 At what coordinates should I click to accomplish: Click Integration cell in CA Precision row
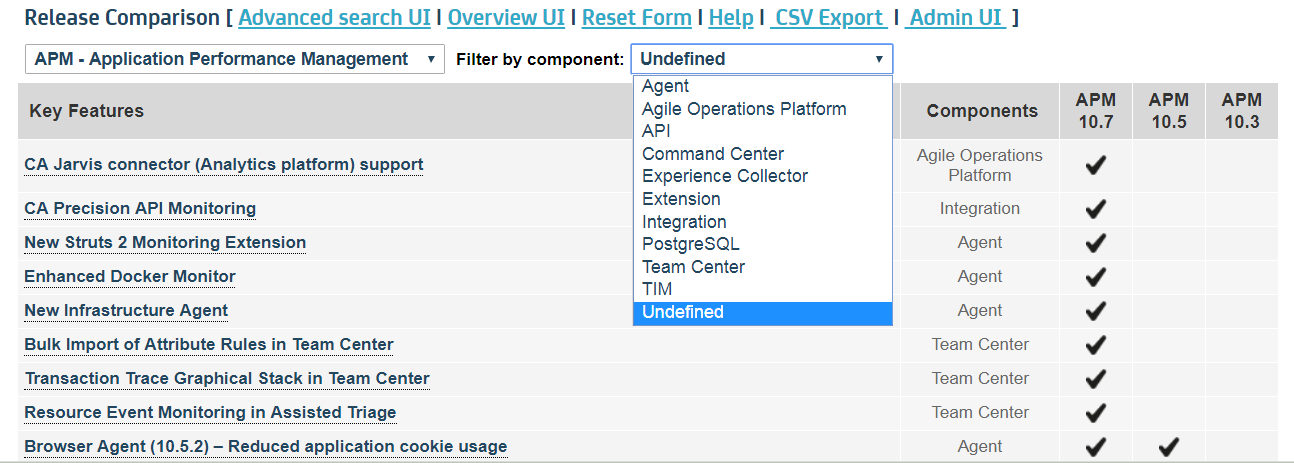pyautogui.click(x=980, y=209)
